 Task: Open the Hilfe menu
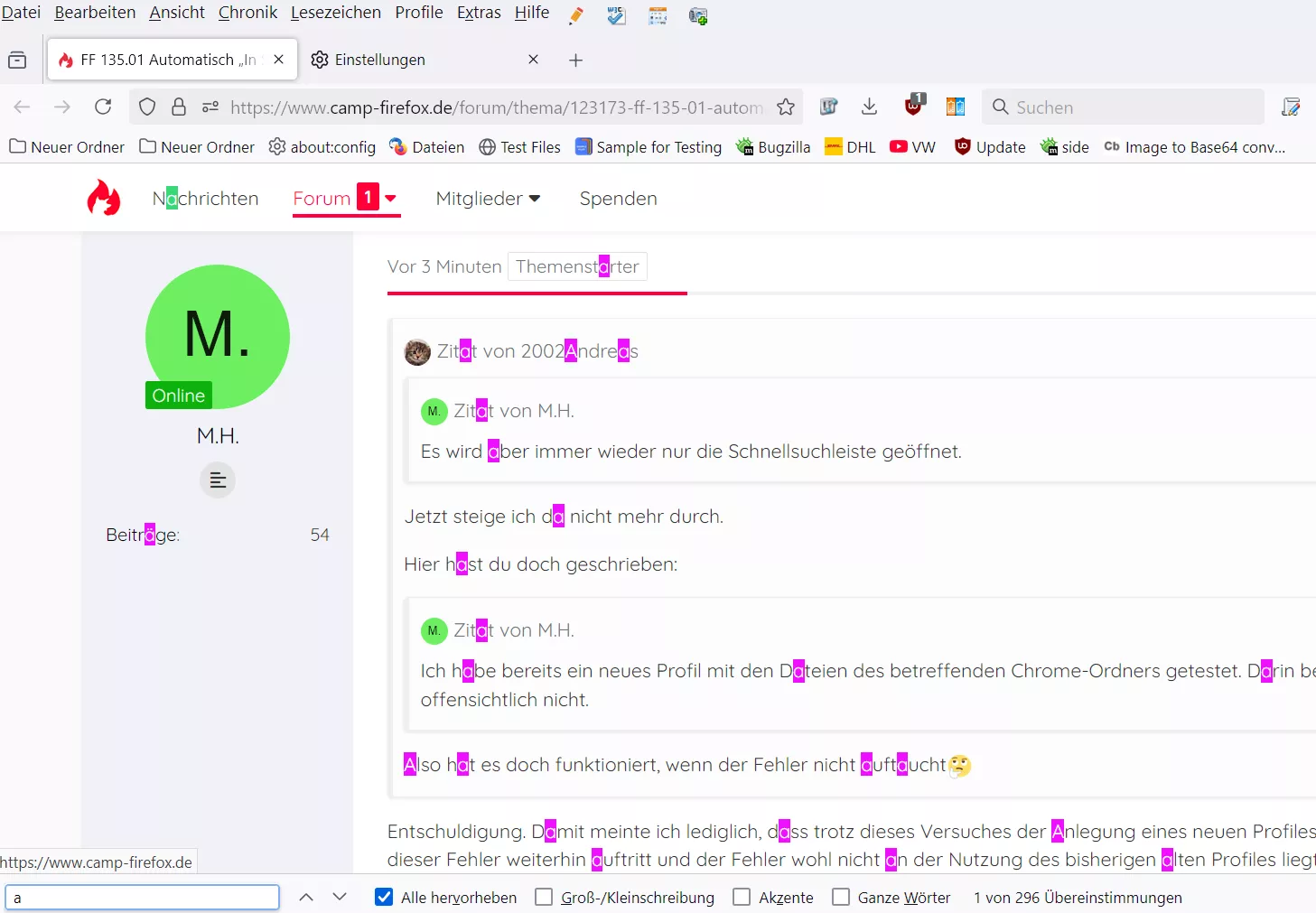532,13
